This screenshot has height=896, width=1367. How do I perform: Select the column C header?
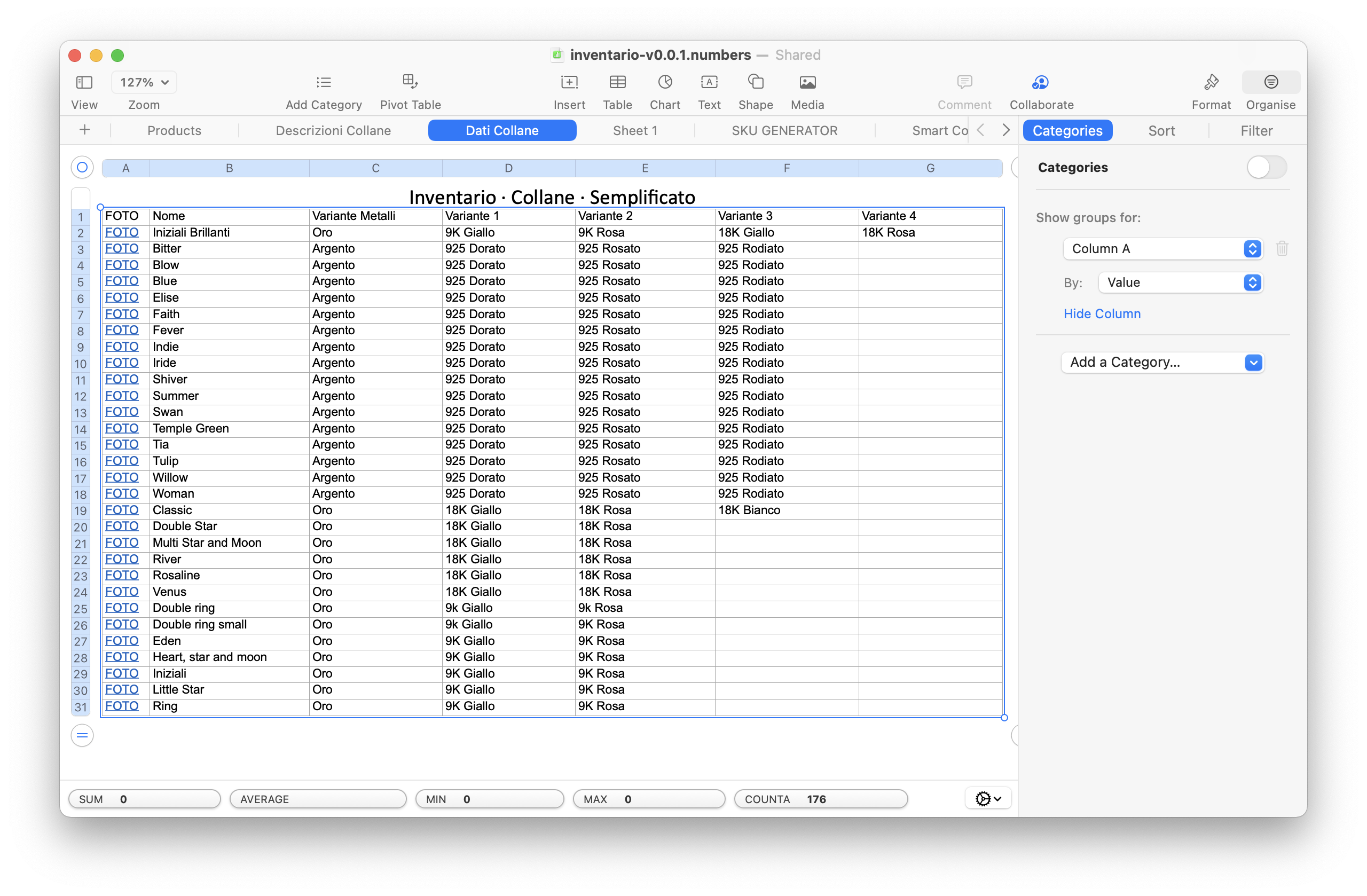375,168
